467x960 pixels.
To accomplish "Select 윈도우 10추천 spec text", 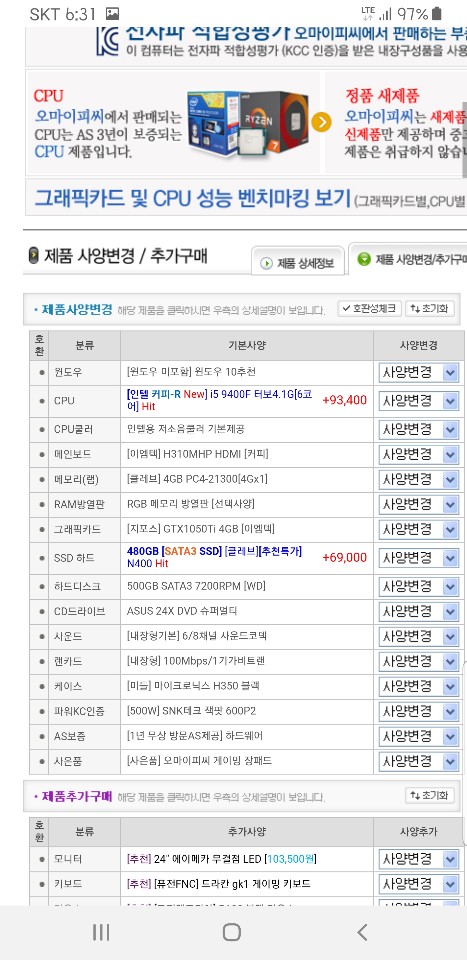I will (191, 372).
